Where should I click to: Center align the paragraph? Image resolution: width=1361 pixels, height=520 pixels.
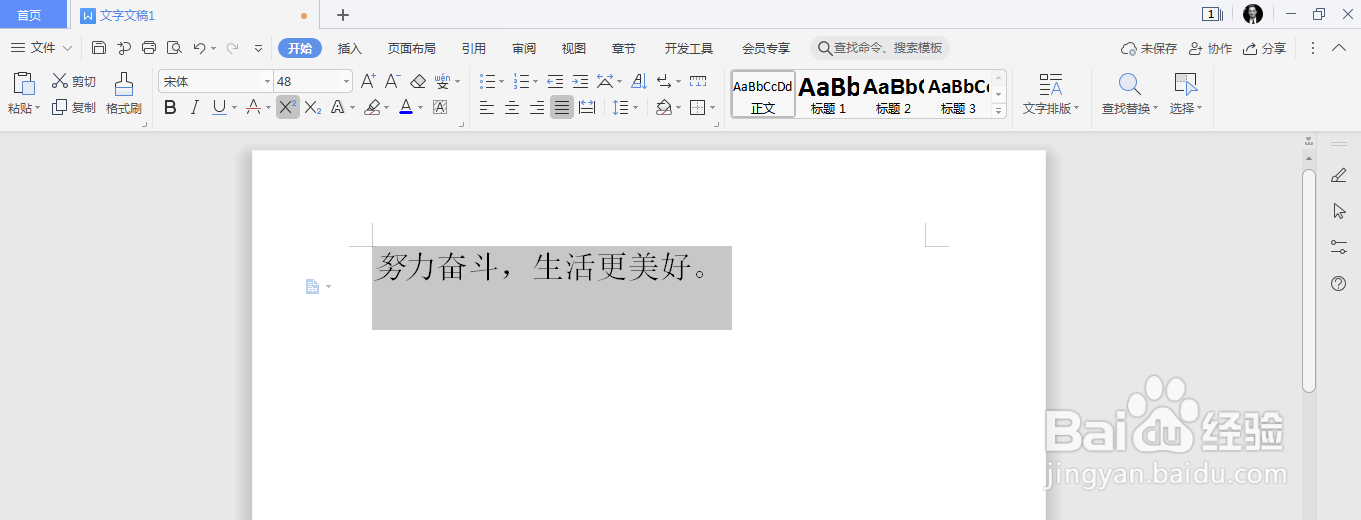pyautogui.click(x=512, y=108)
